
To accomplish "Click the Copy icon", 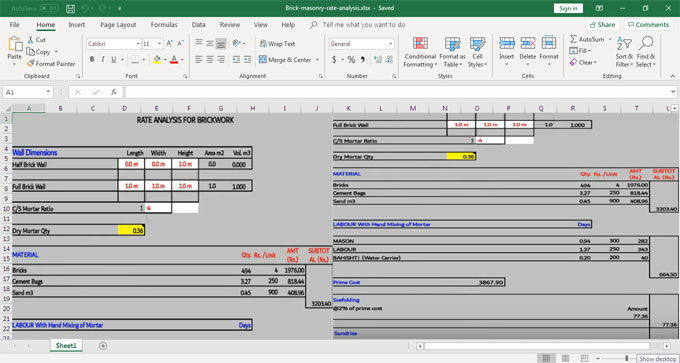I will coord(30,52).
